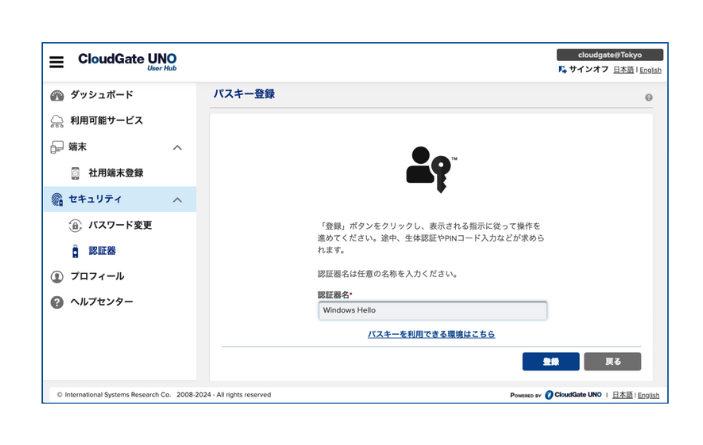Open the hamburger menu icon
The height and width of the screenshot is (445, 703).
(56, 62)
